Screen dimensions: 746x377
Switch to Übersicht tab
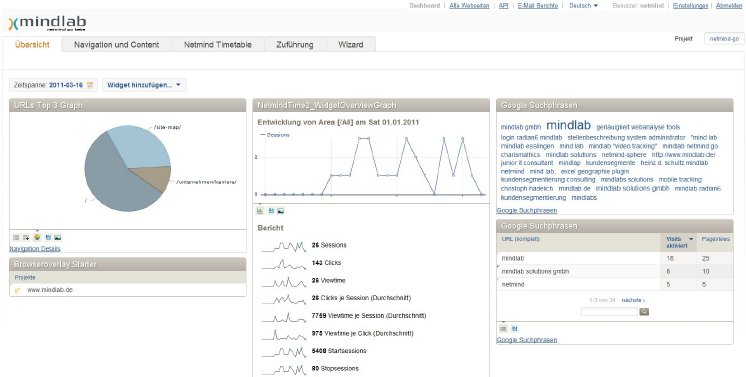click(32, 45)
